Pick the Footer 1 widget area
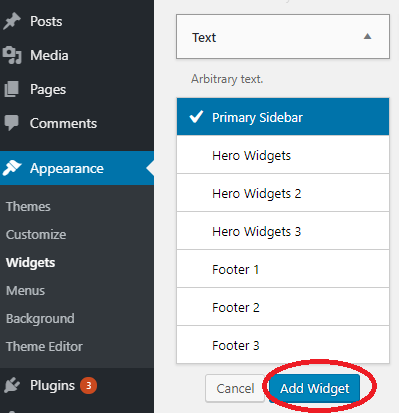 pos(283,269)
